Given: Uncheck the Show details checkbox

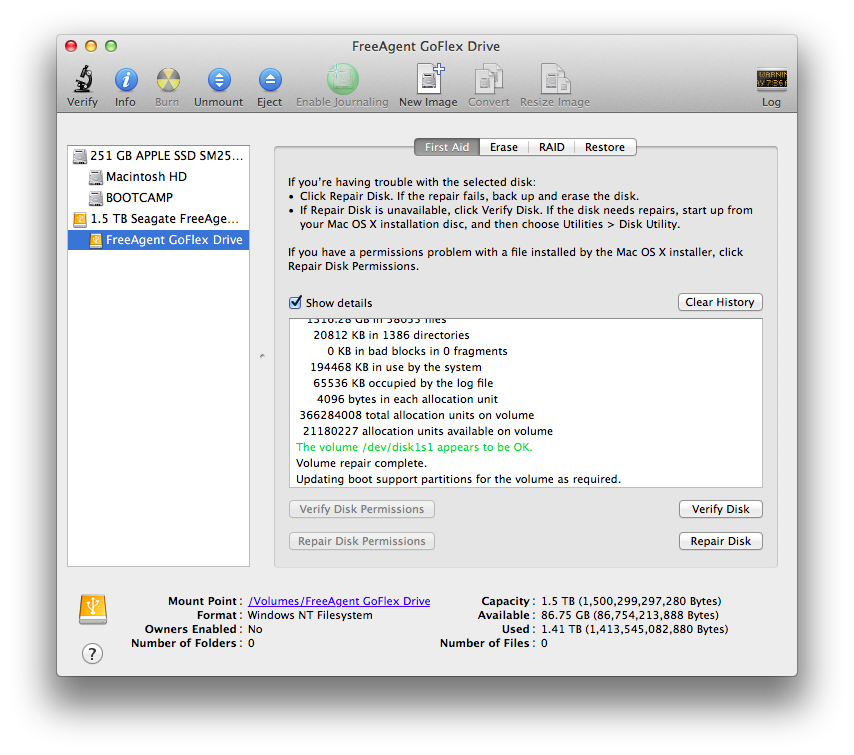Looking at the screenshot, I should [295, 302].
